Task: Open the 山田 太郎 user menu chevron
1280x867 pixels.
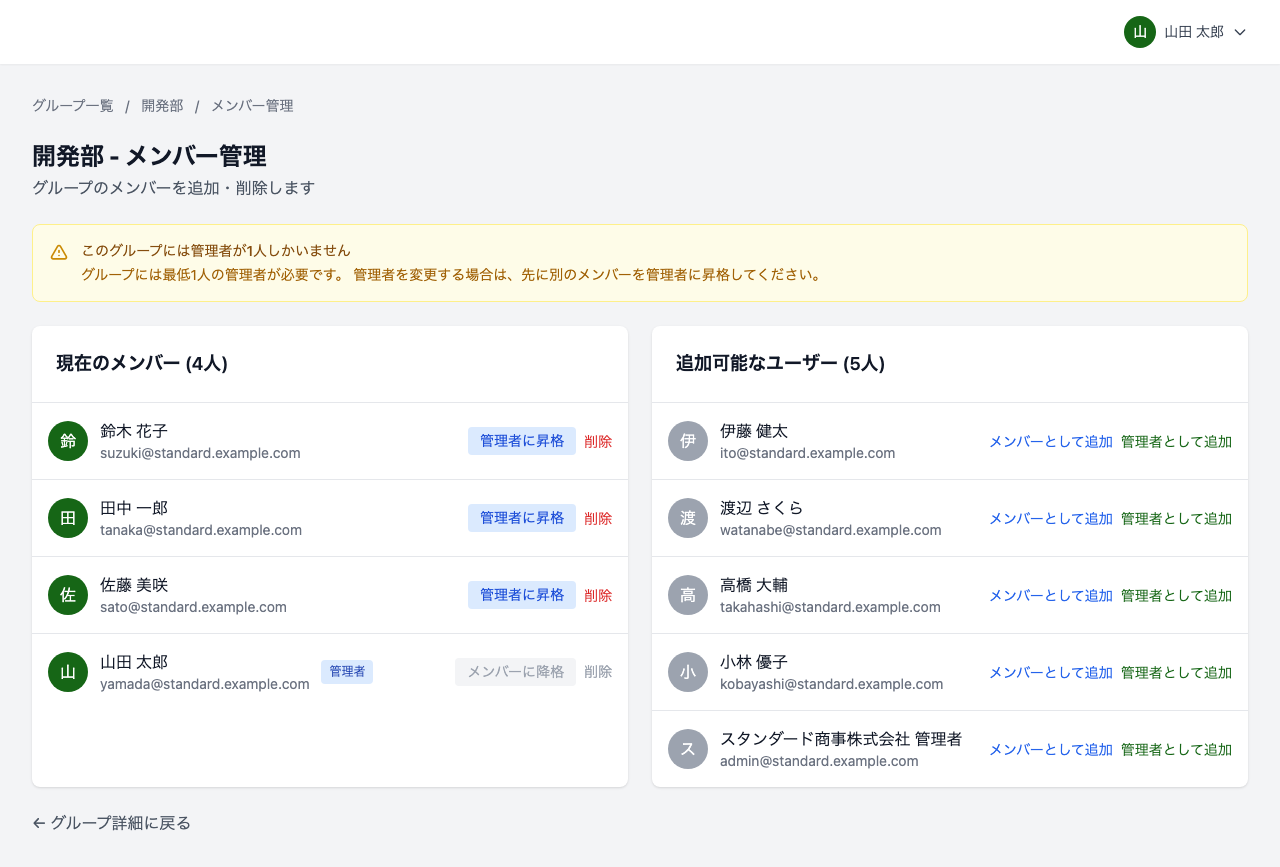Action: pos(1240,32)
